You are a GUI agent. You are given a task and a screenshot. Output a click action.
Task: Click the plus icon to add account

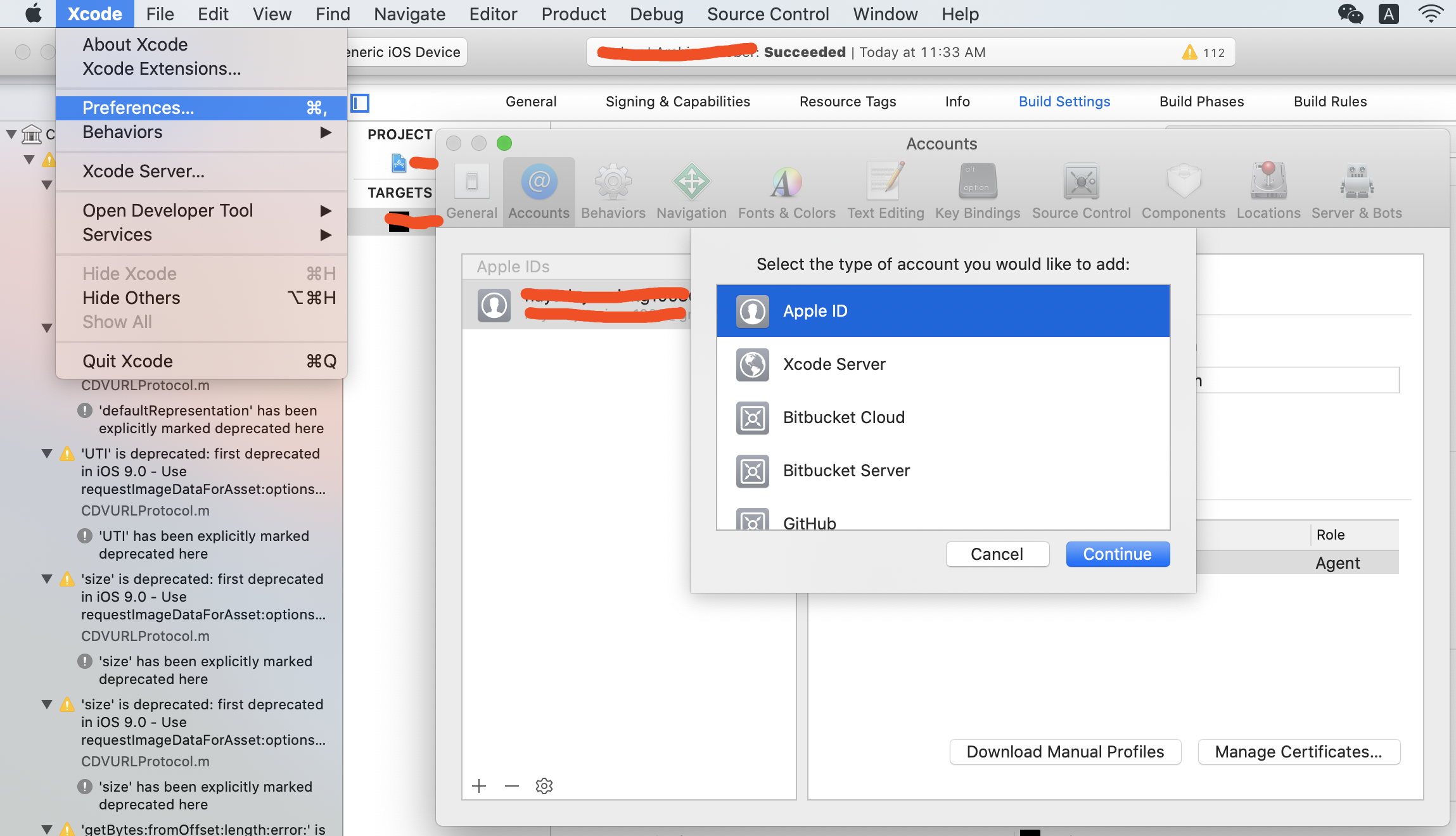(x=479, y=786)
